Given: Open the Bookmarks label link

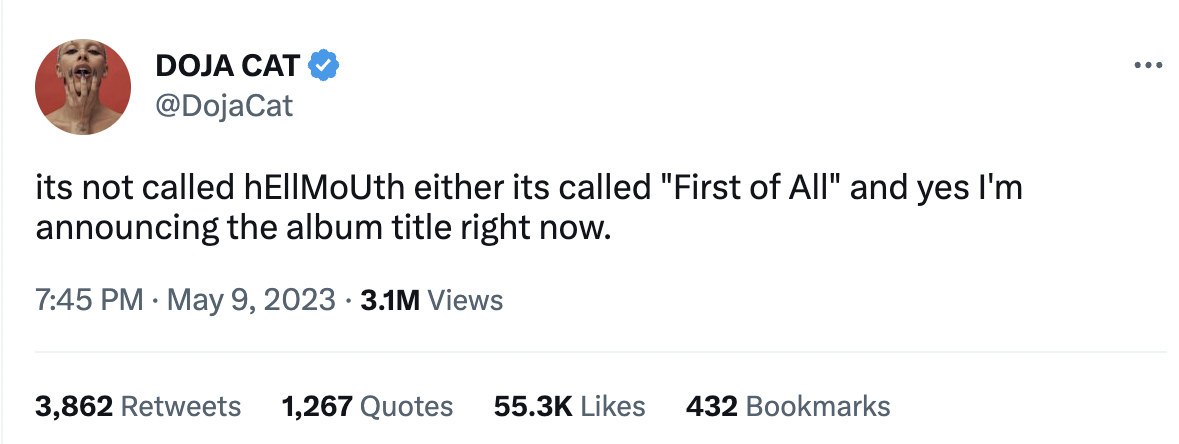Looking at the screenshot, I should click(x=818, y=406).
